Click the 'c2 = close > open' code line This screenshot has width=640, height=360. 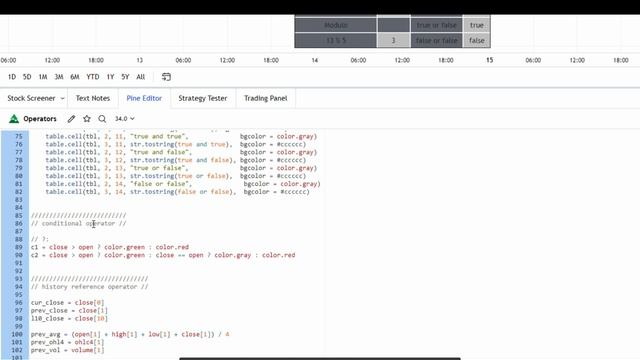[x=163, y=255]
